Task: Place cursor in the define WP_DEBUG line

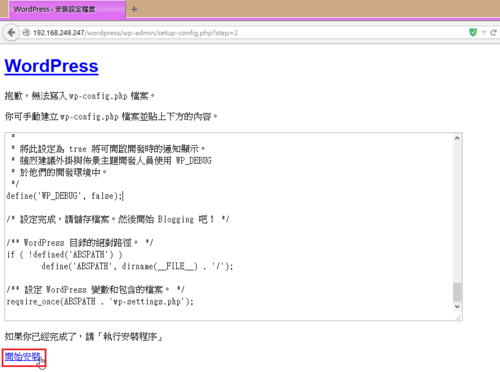Action: [65, 196]
